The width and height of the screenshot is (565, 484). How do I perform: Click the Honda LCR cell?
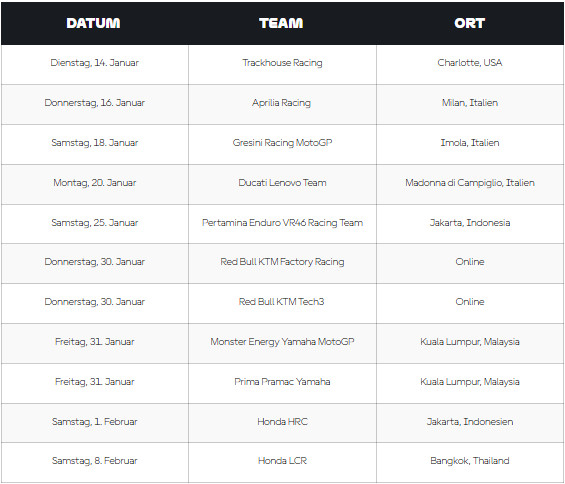pyautogui.click(x=282, y=461)
